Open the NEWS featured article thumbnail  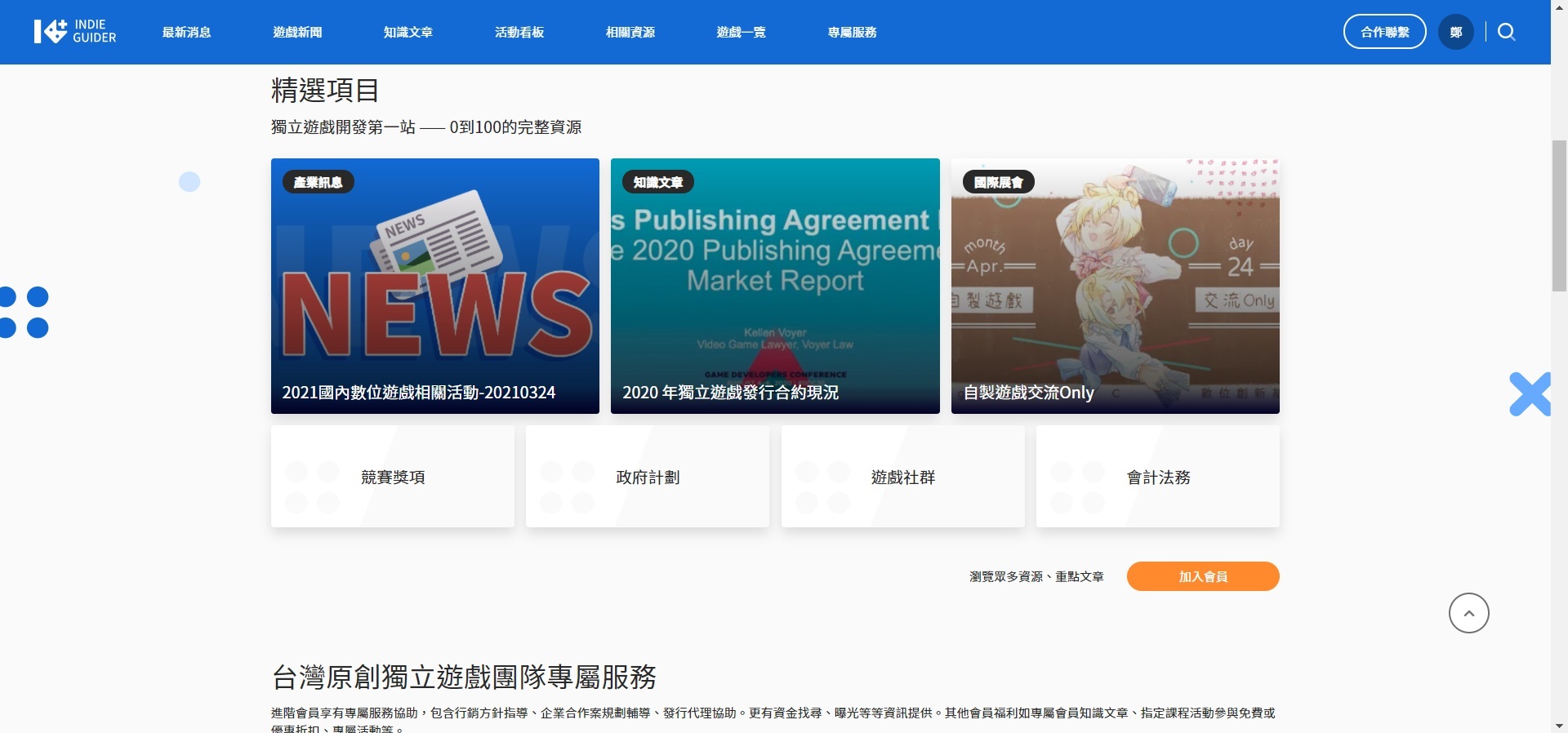point(435,286)
